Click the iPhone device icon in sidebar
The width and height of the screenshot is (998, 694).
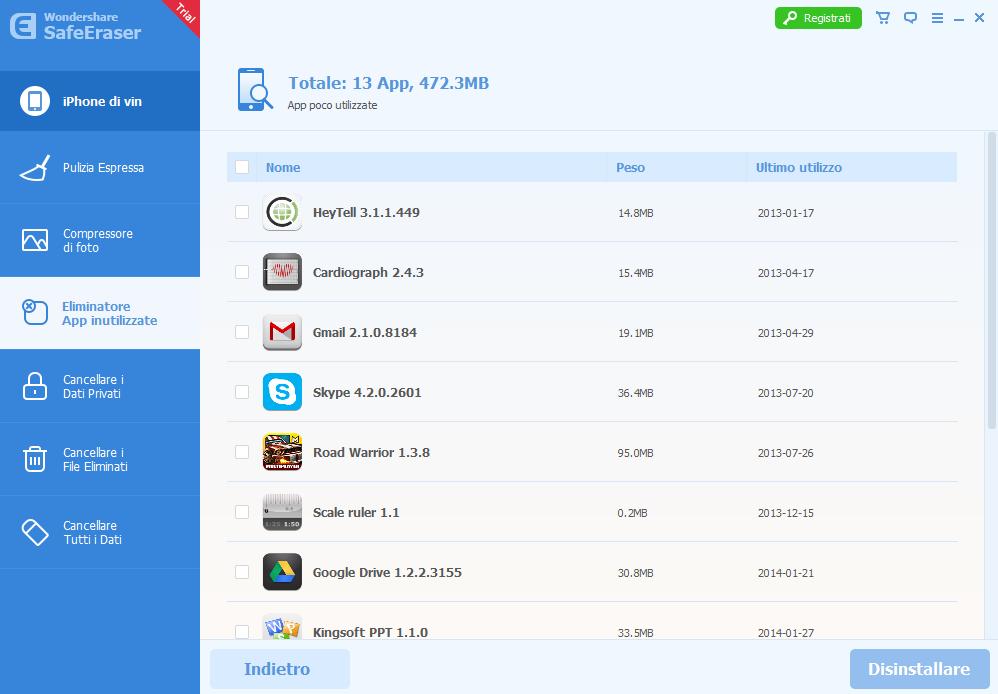pos(35,101)
